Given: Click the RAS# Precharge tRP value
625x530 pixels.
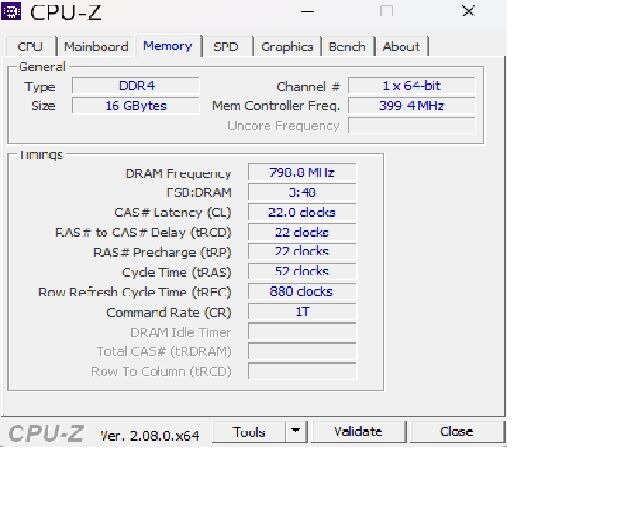Looking at the screenshot, I should (302, 251).
